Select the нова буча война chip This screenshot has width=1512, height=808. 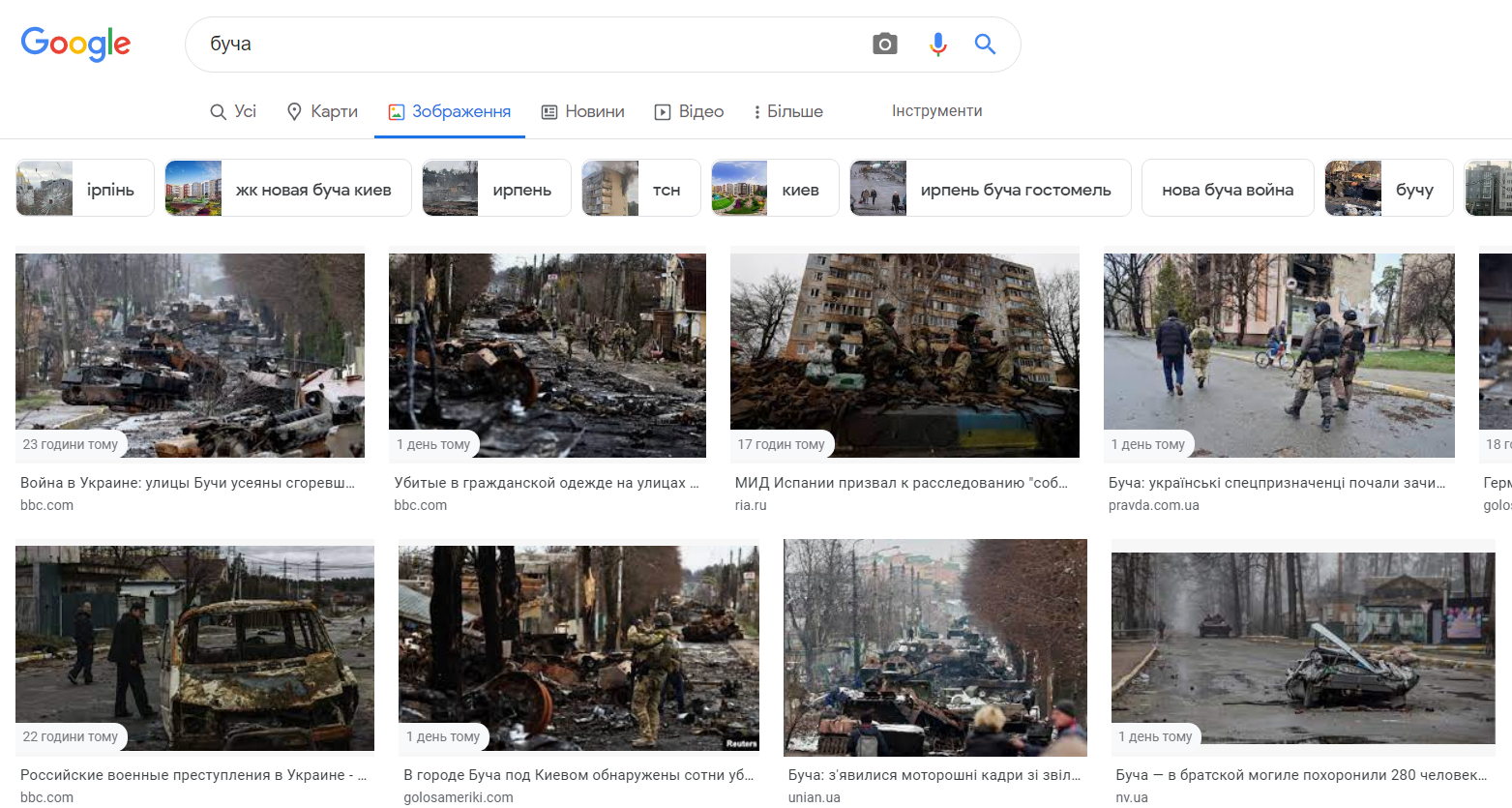1227,189
